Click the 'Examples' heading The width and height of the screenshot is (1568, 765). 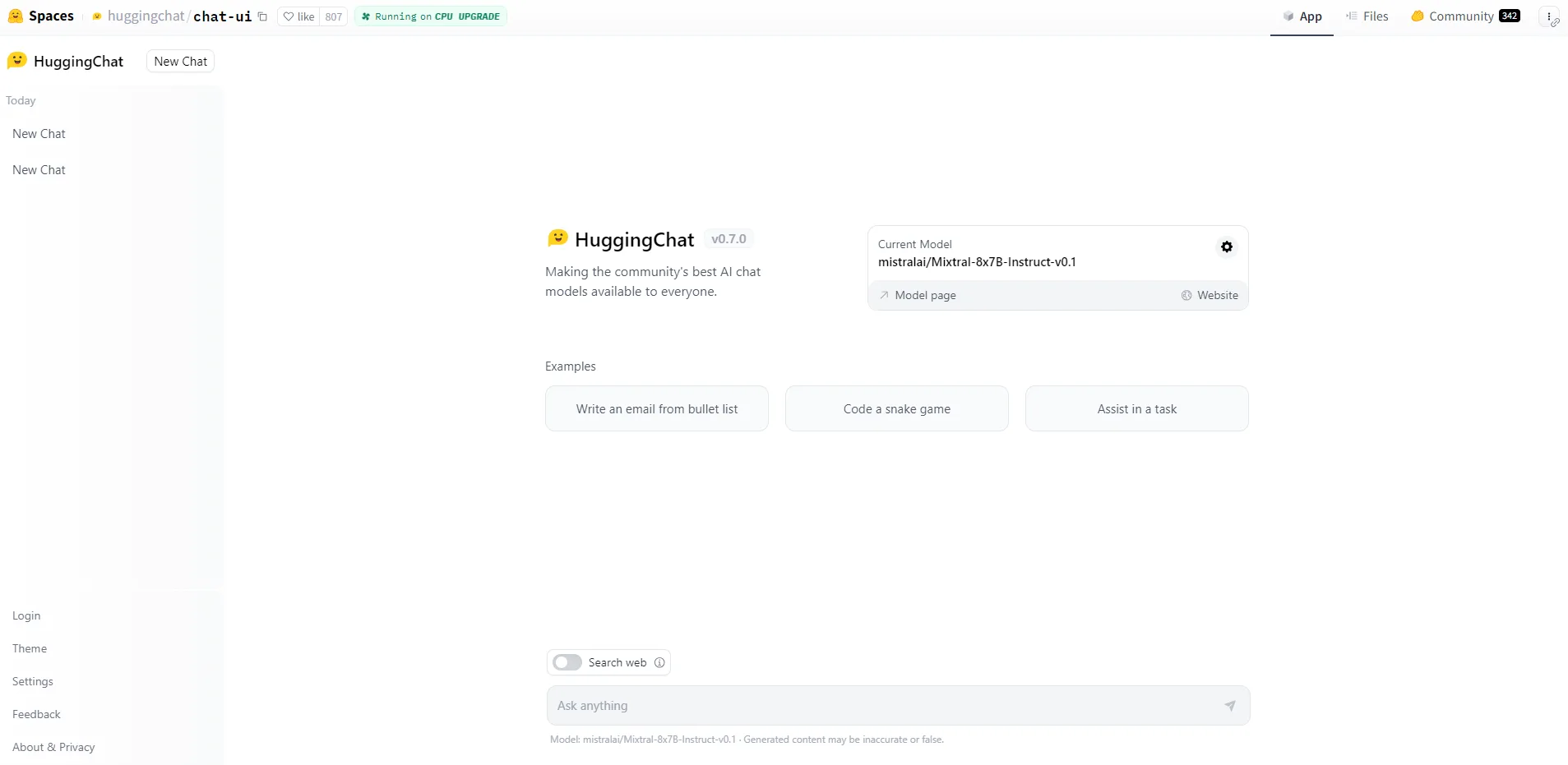[571, 366]
